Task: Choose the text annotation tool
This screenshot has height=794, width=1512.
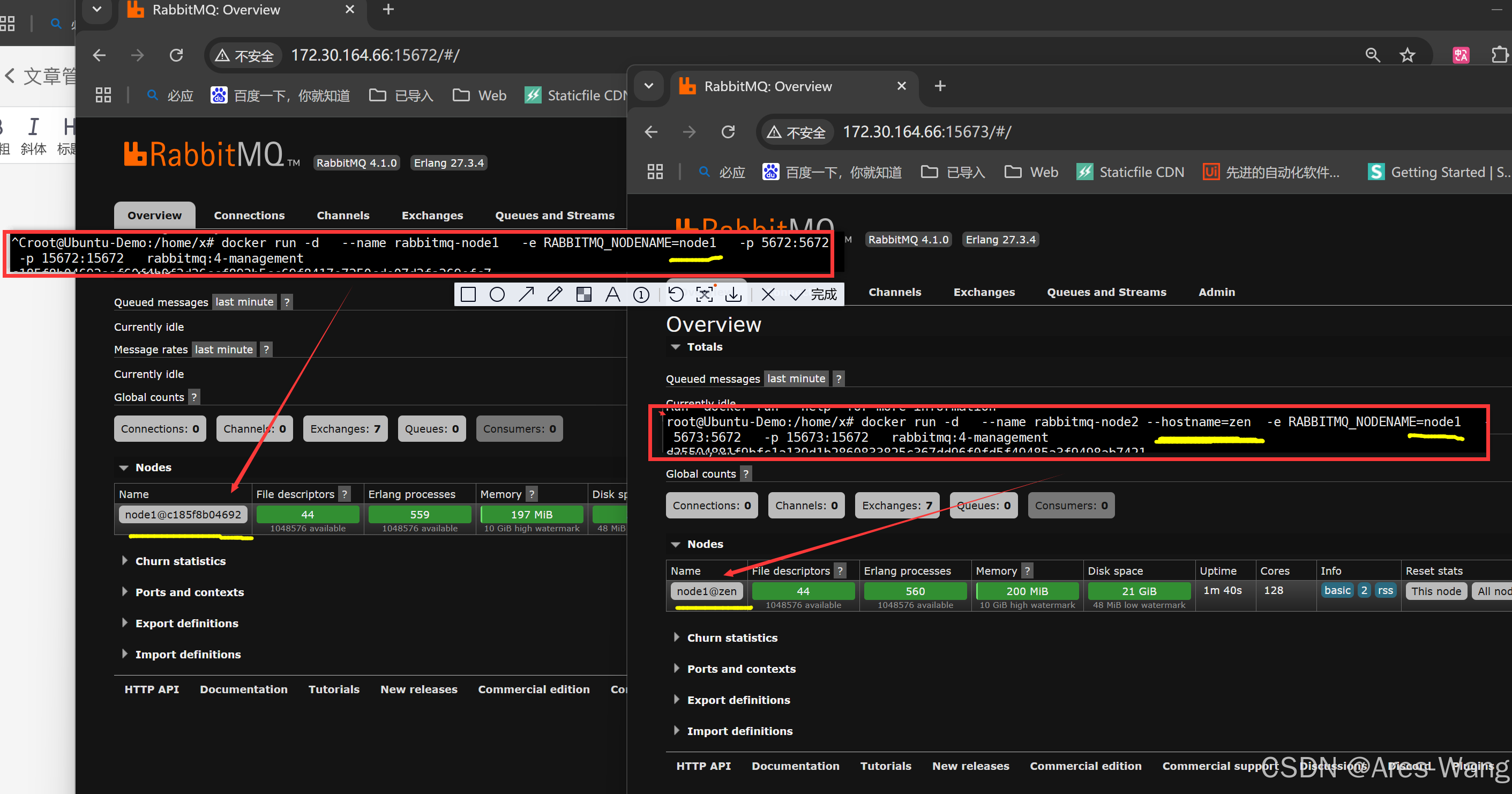Action: (612, 294)
